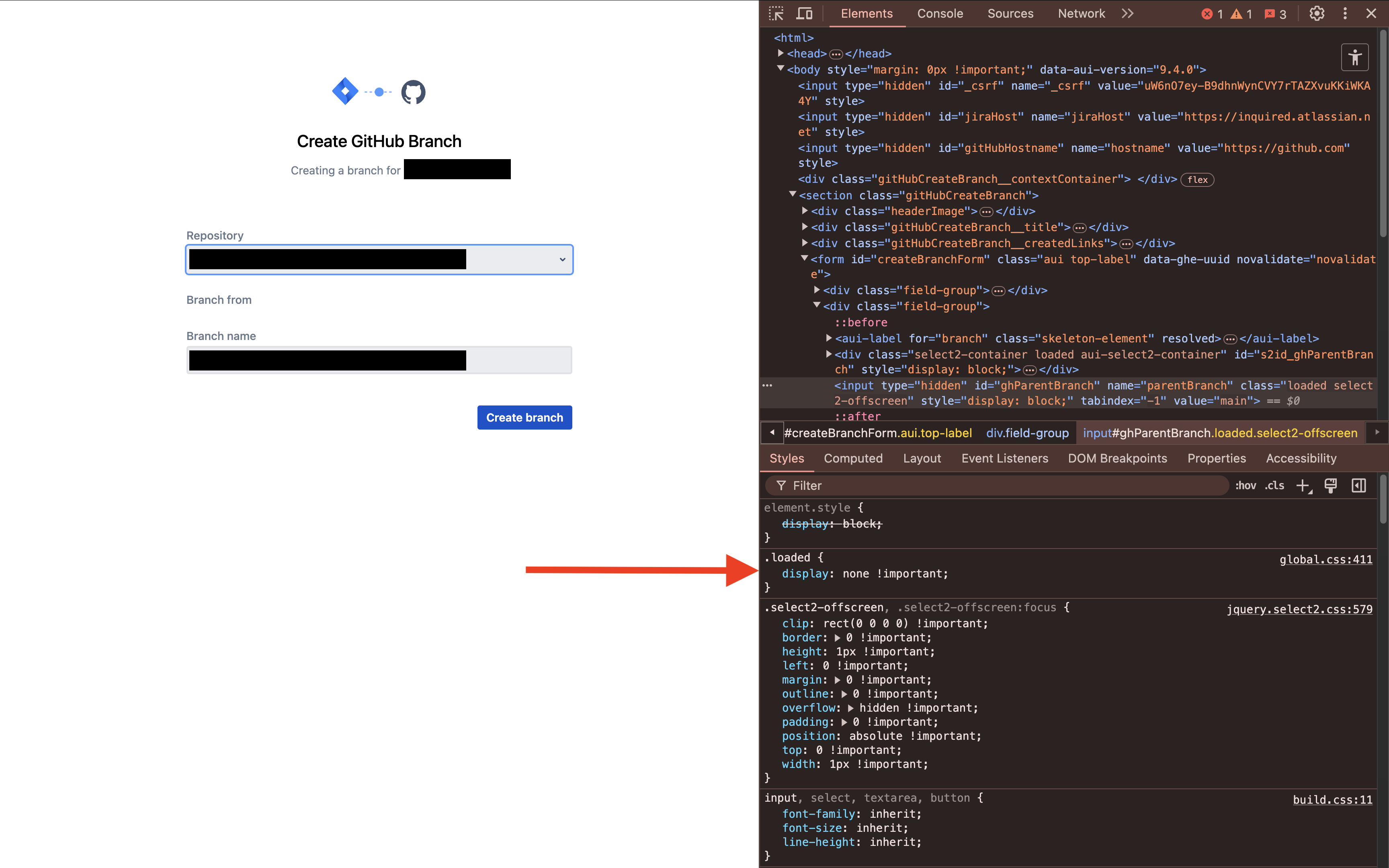Activate the inspect element picker icon

point(776,13)
